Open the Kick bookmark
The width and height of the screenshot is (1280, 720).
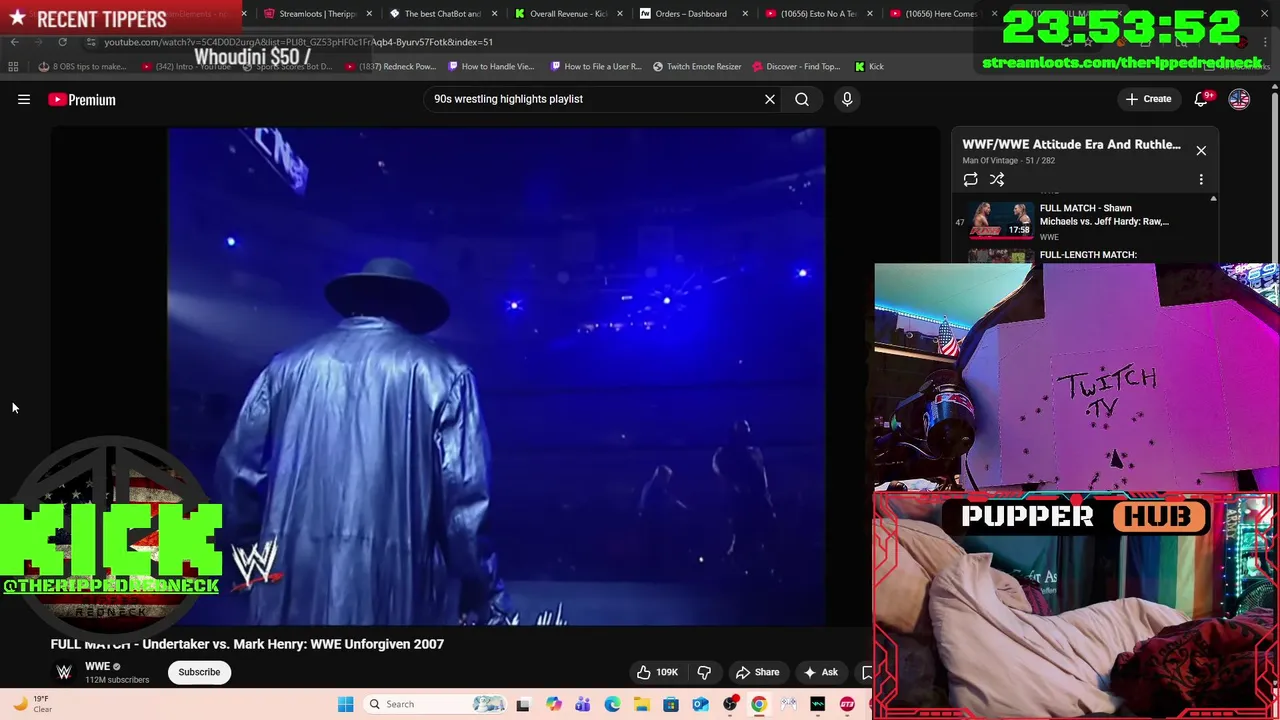tap(869, 67)
